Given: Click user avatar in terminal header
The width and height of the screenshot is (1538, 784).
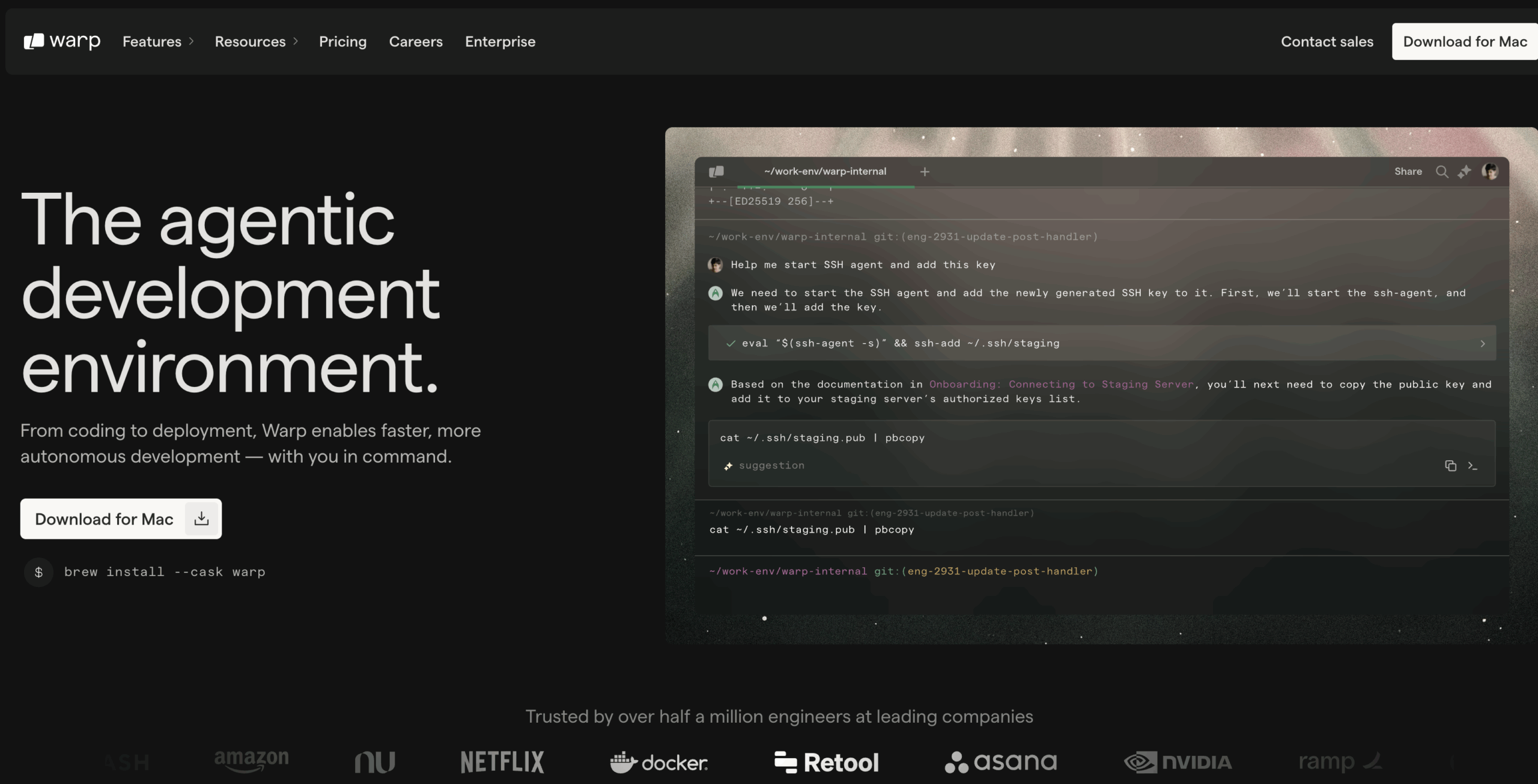Looking at the screenshot, I should pos(1490,172).
